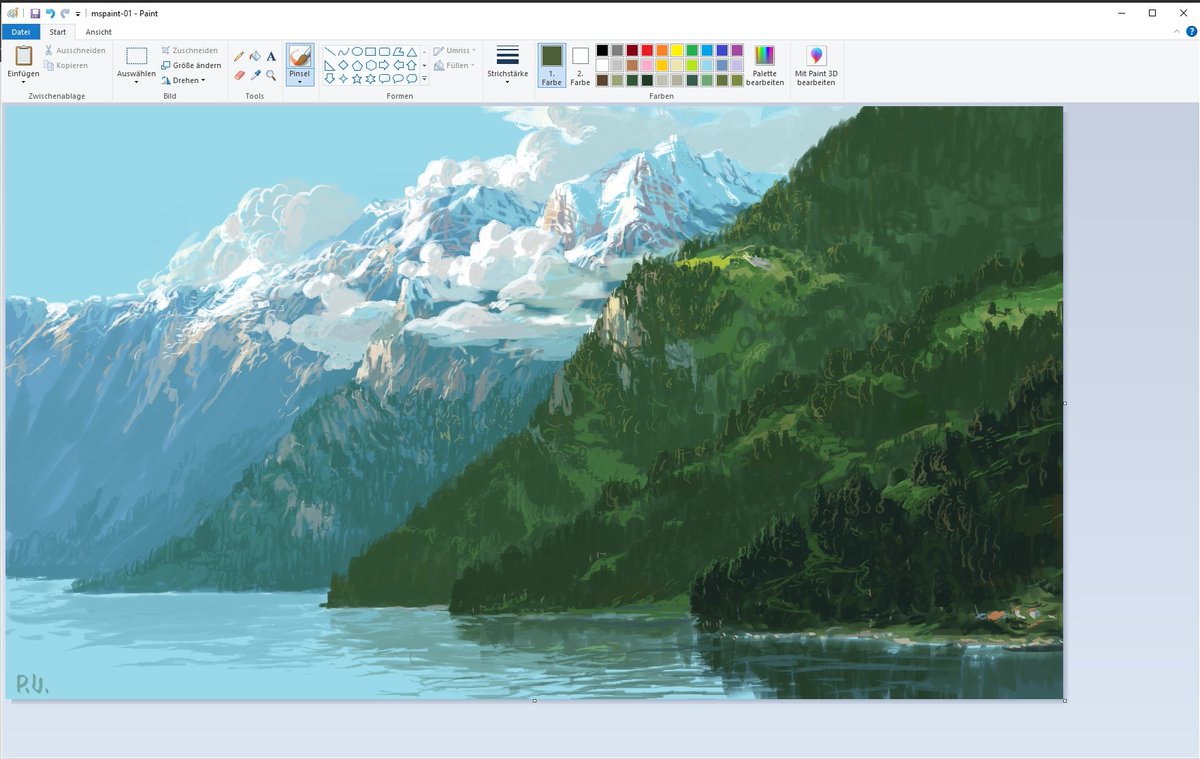Select the eyedropper color picker tool

point(255,76)
